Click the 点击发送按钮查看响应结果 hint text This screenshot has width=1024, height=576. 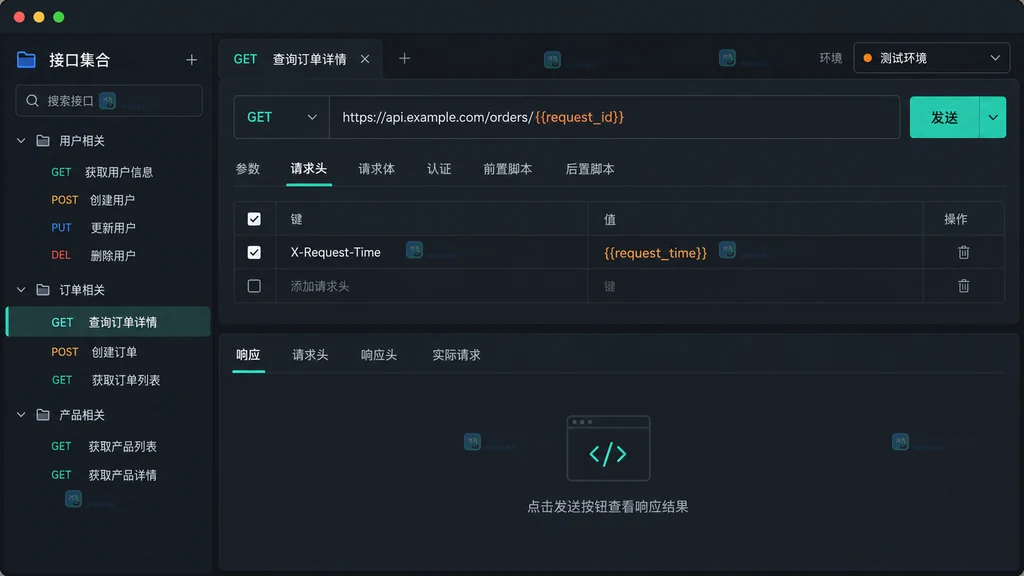tap(607, 507)
